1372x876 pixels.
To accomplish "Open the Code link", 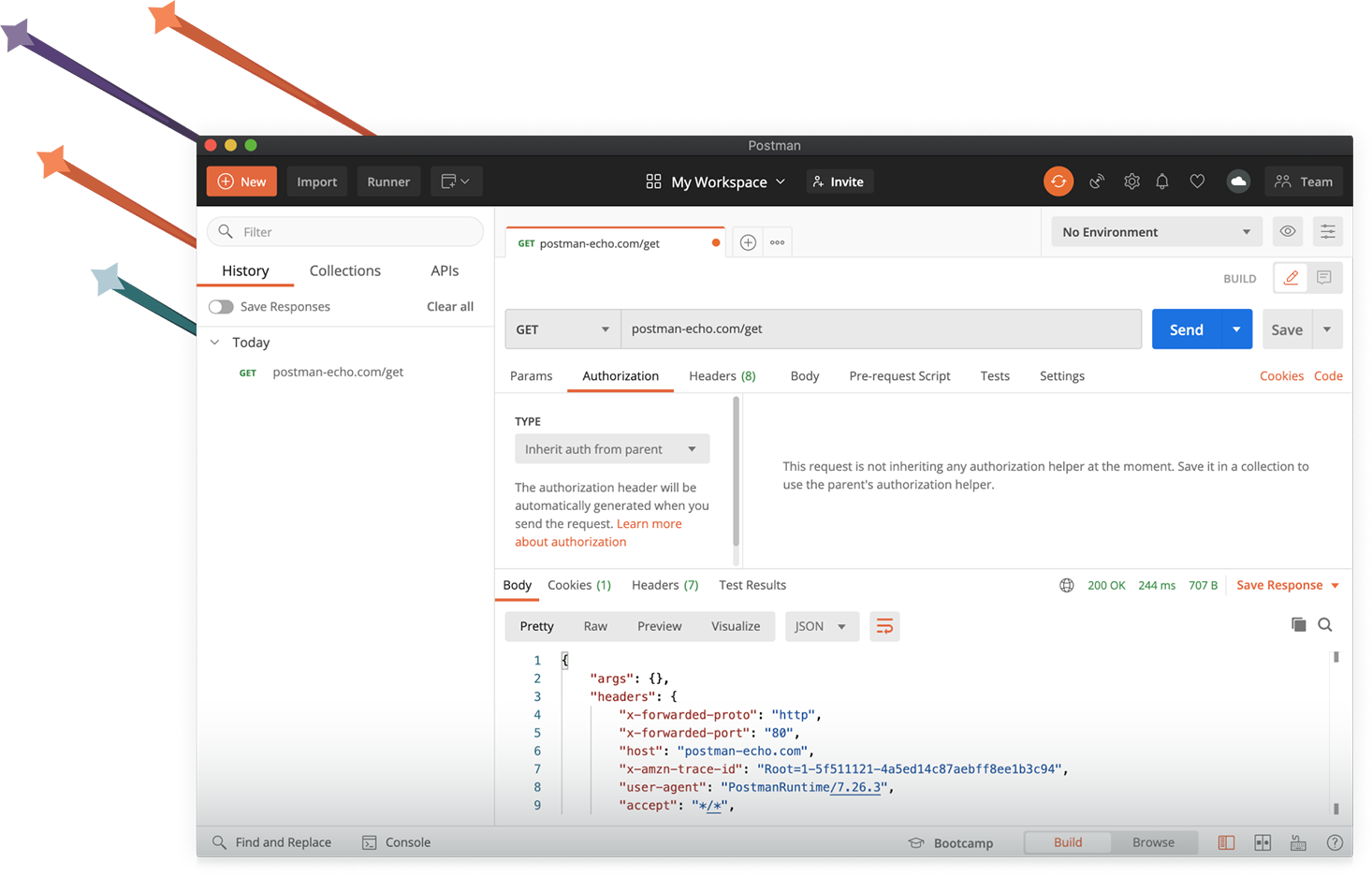I will pyautogui.click(x=1328, y=376).
